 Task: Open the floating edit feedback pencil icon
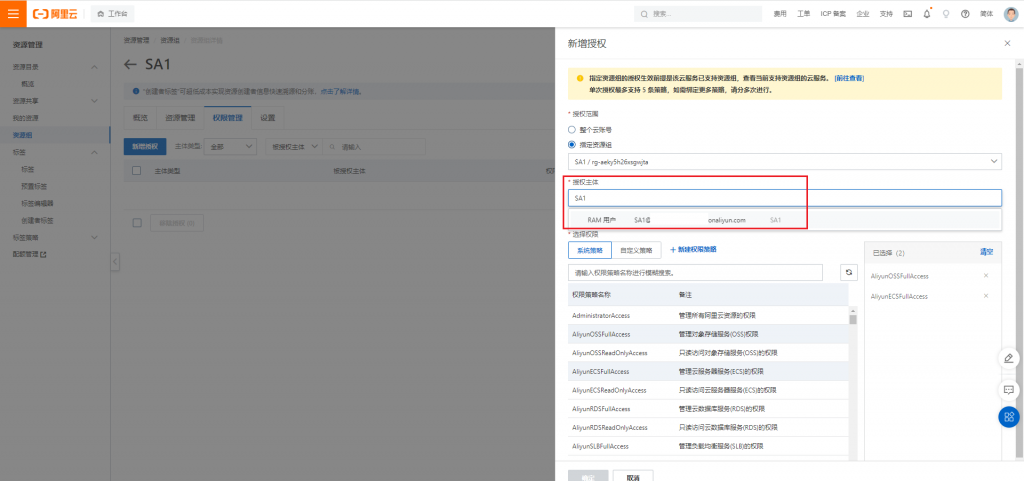click(x=1008, y=358)
